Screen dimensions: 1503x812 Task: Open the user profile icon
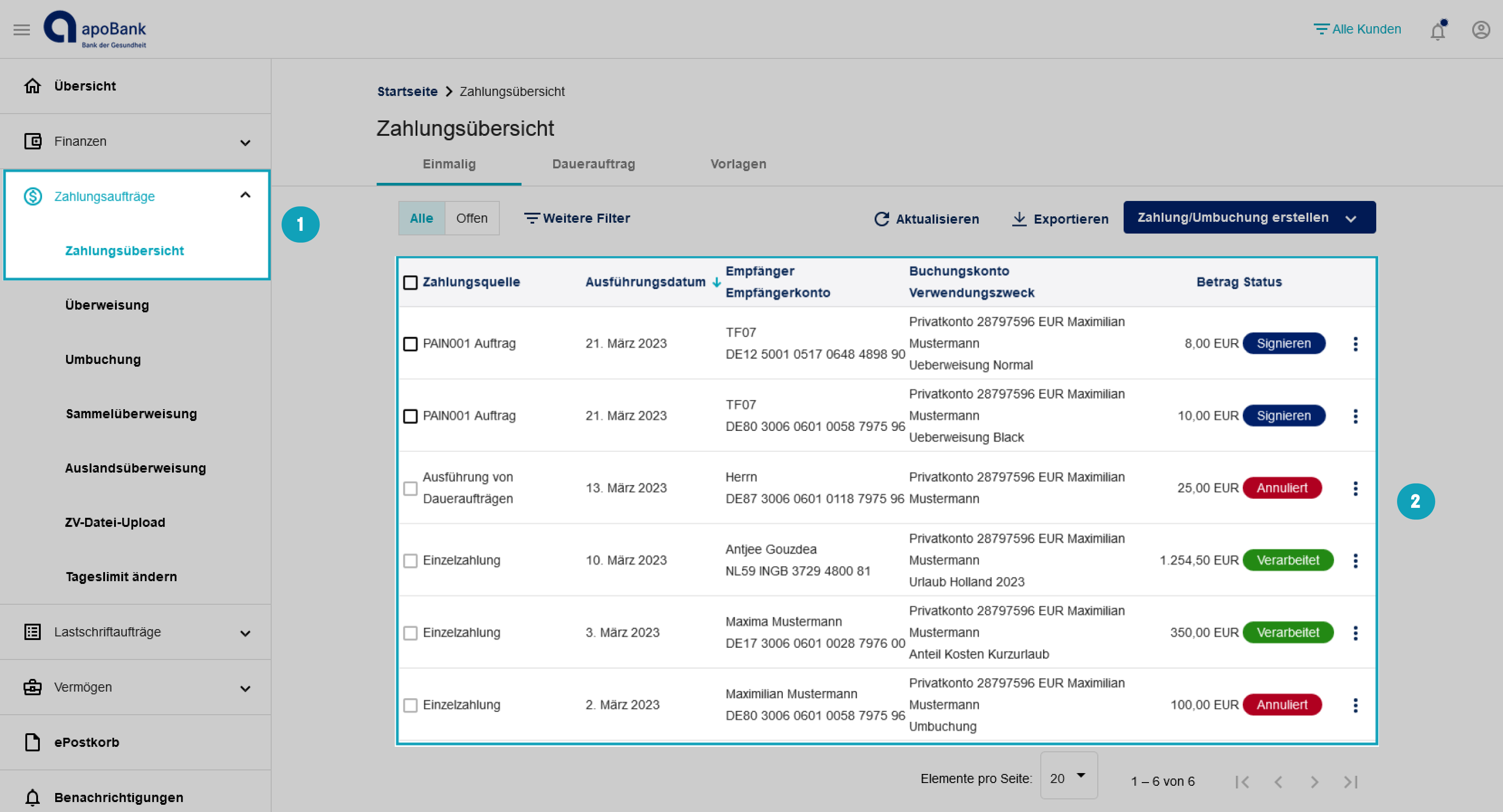[x=1481, y=30]
